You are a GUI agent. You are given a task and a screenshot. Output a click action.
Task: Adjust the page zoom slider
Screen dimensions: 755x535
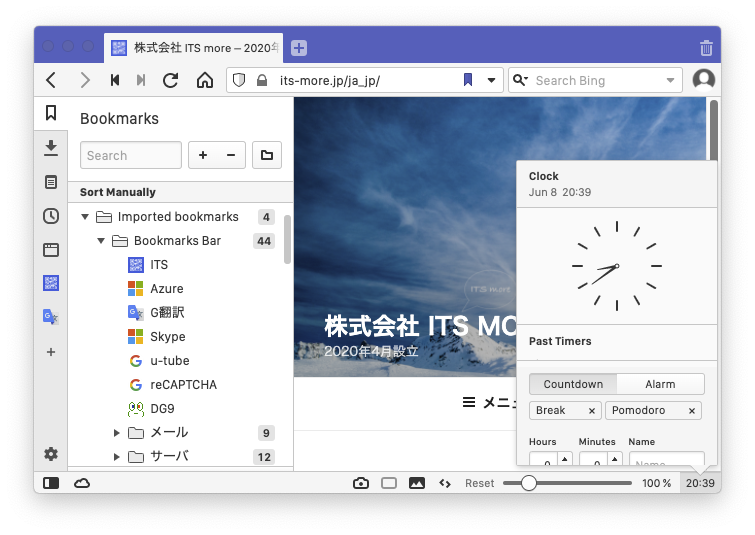point(529,483)
